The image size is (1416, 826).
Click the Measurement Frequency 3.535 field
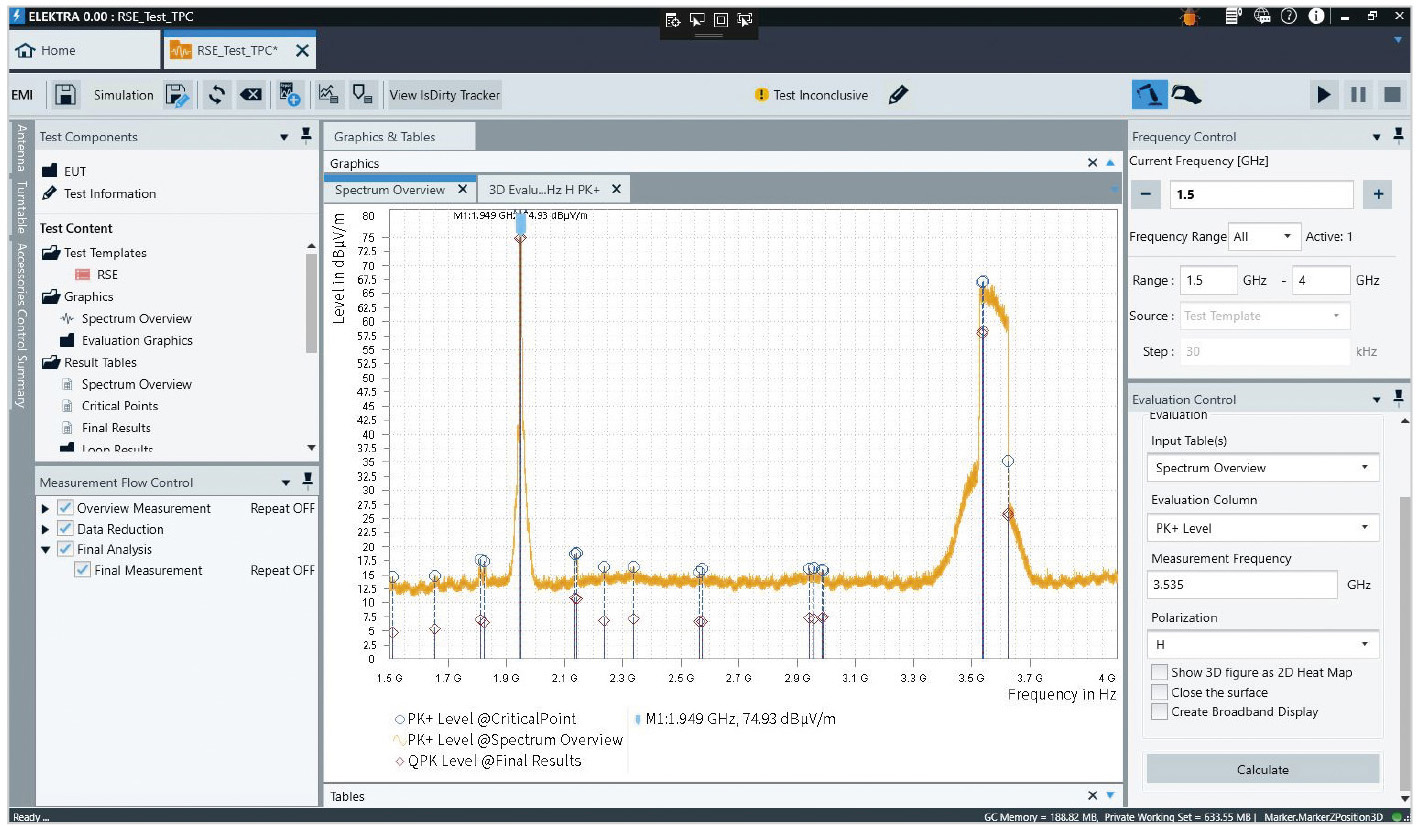(x=1242, y=585)
